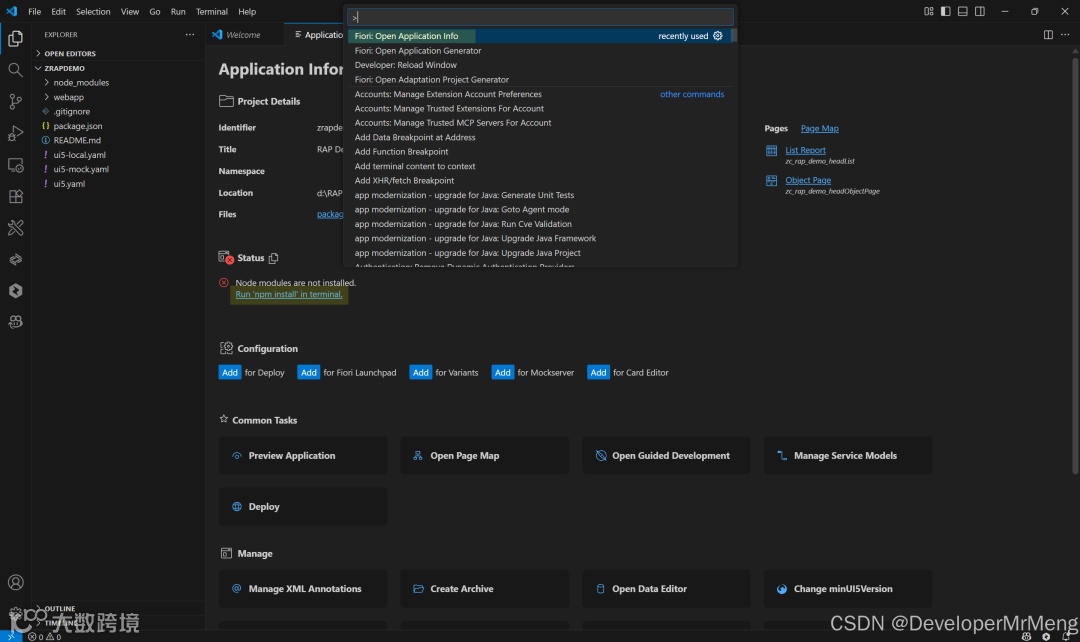The width and height of the screenshot is (1080, 642).
Task: Open the Object Page link
Action: click(x=808, y=180)
